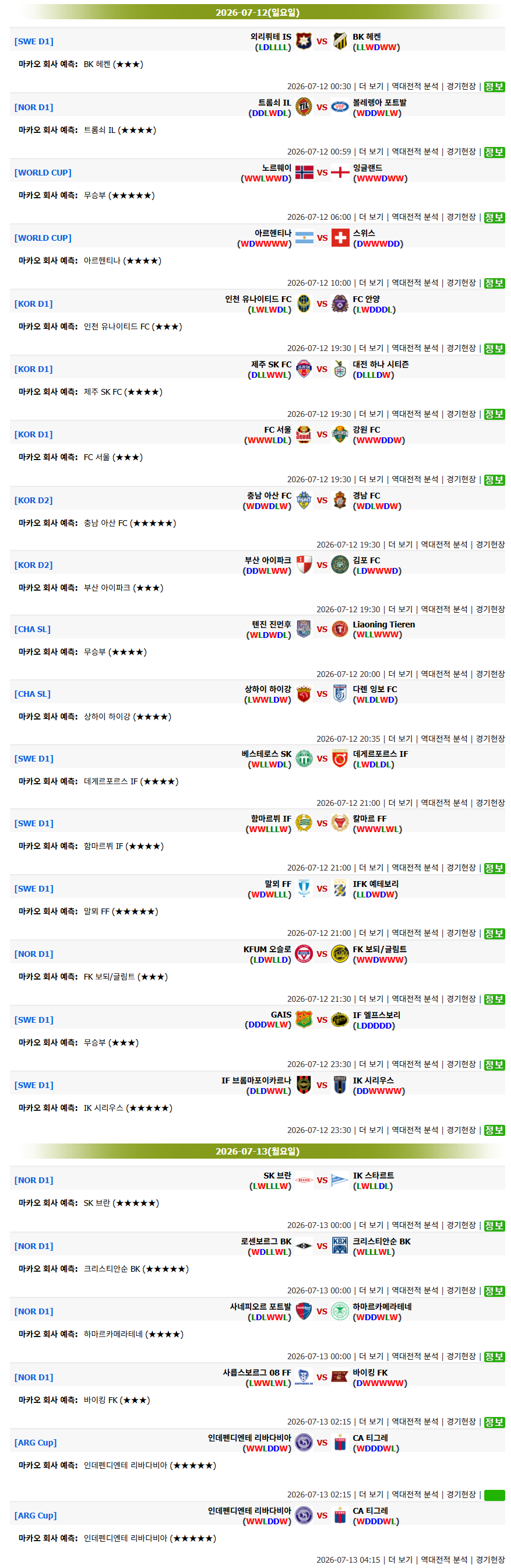Click the England flag icon

coord(340,172)
